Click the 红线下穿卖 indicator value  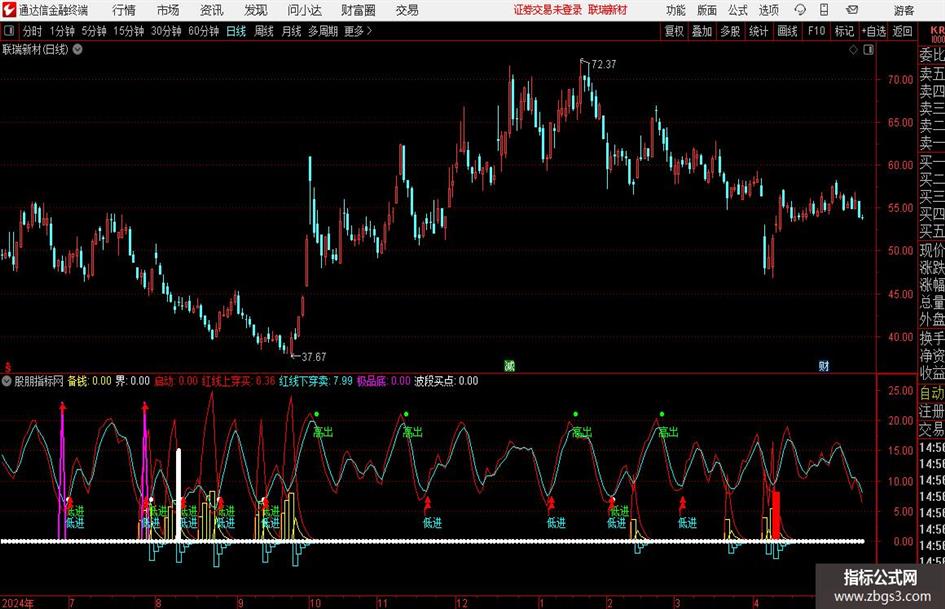click(x=316, y=381)
